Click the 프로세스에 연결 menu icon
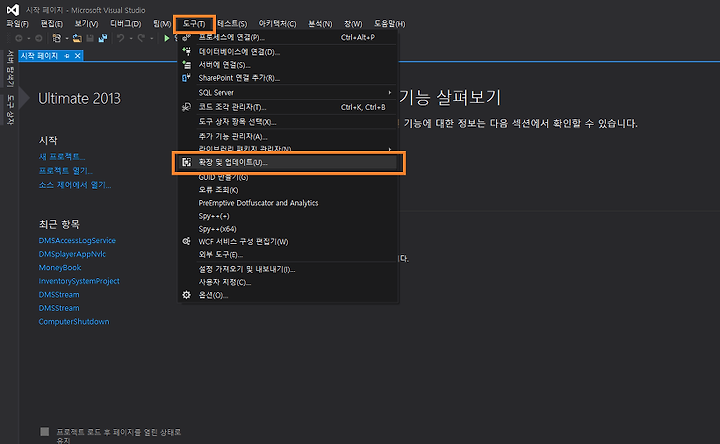720x444 pixels. 186,38
